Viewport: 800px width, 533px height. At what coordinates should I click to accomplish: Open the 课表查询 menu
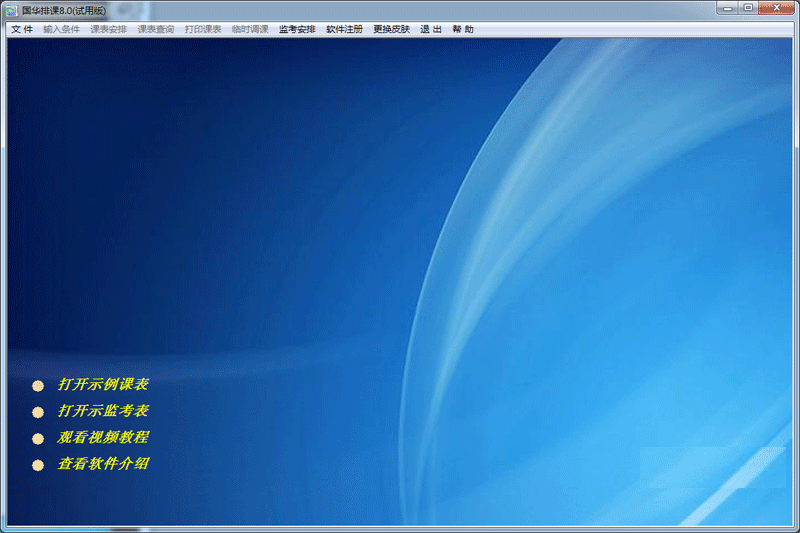coord(155,29)
